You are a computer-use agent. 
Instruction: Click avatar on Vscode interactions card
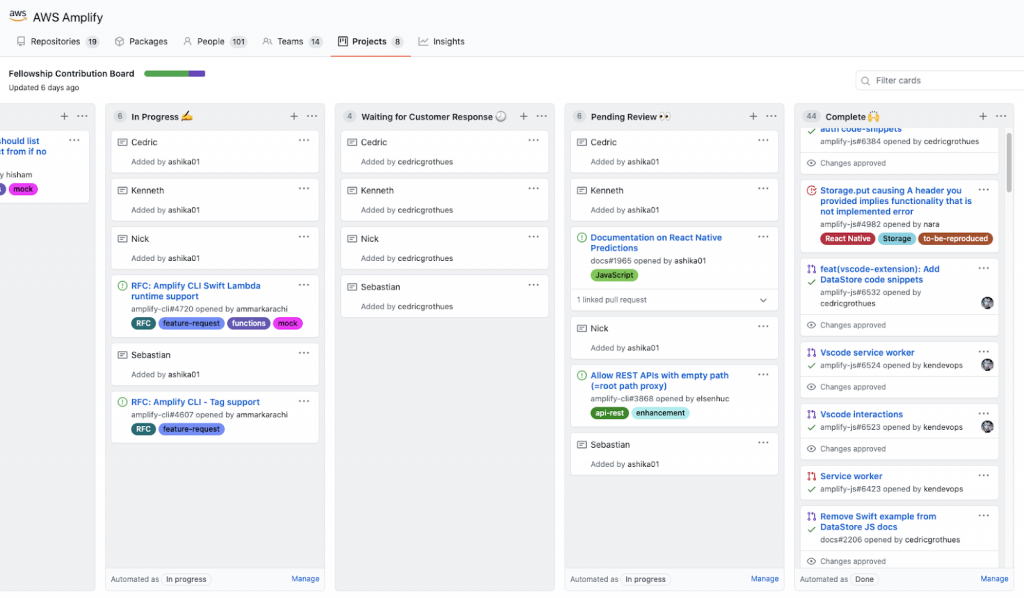(x=987, y=427)
